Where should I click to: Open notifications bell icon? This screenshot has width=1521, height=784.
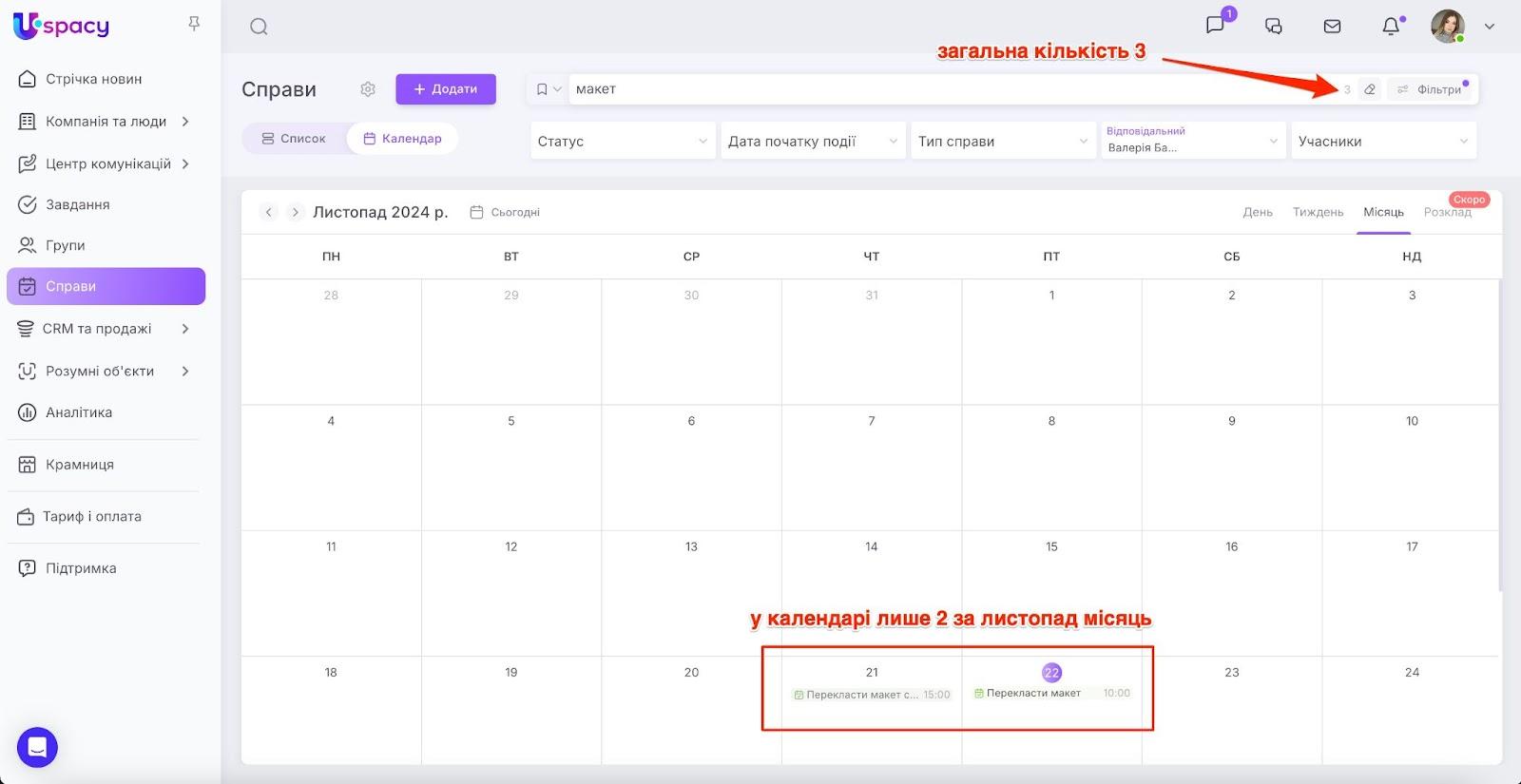(x=1391, y=27)
